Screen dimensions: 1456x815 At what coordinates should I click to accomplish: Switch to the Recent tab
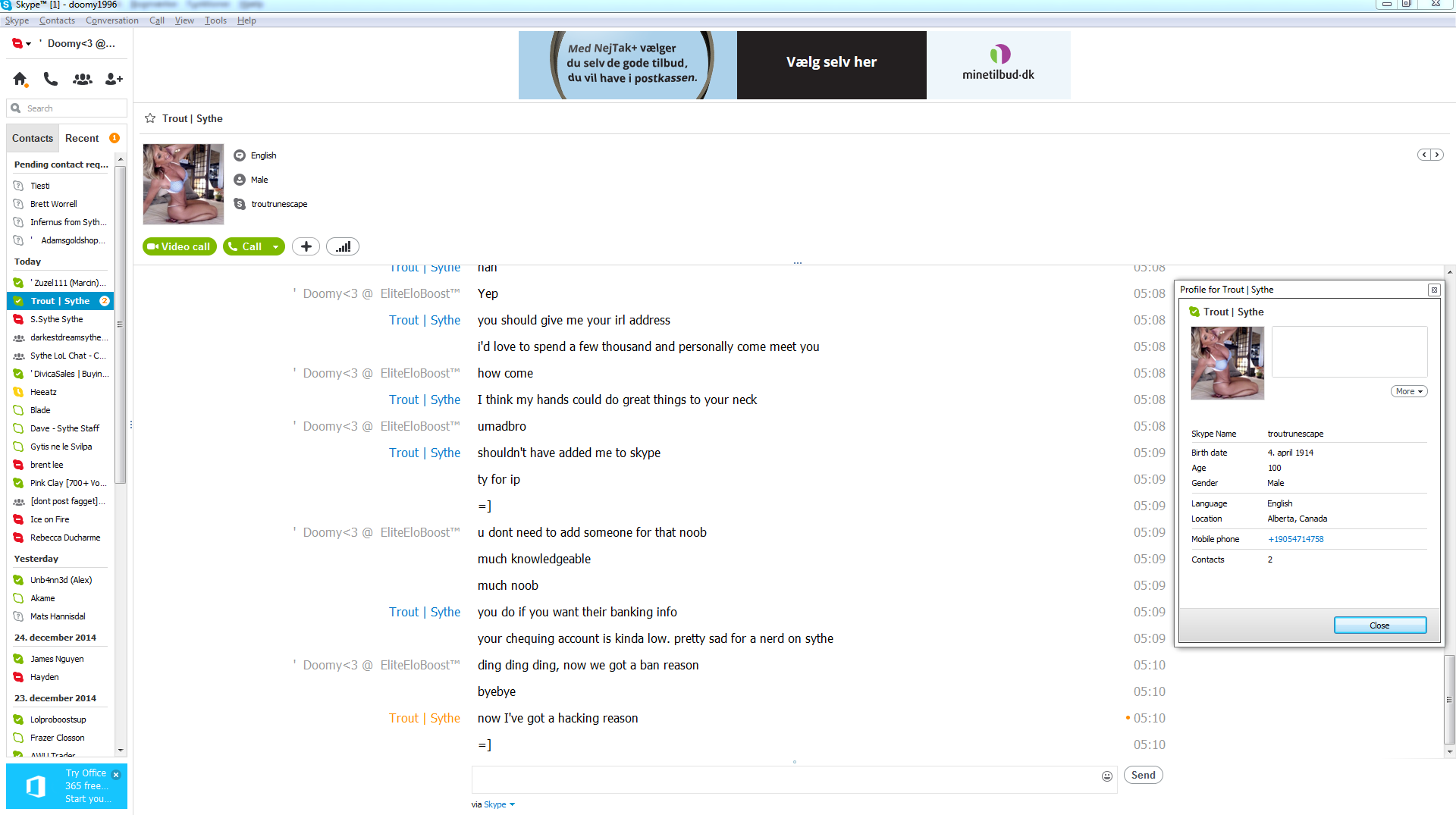(x=82, y=138)
